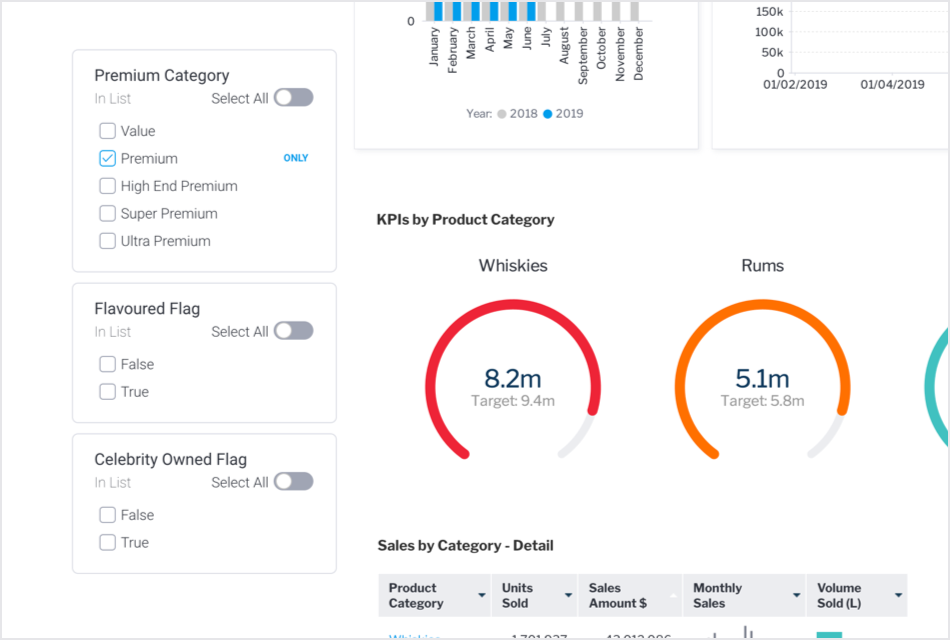The width and height of the screenshot is (950, 640).
Task: Open the Product Category column dropdown arrow
Action: coord(482,596)
